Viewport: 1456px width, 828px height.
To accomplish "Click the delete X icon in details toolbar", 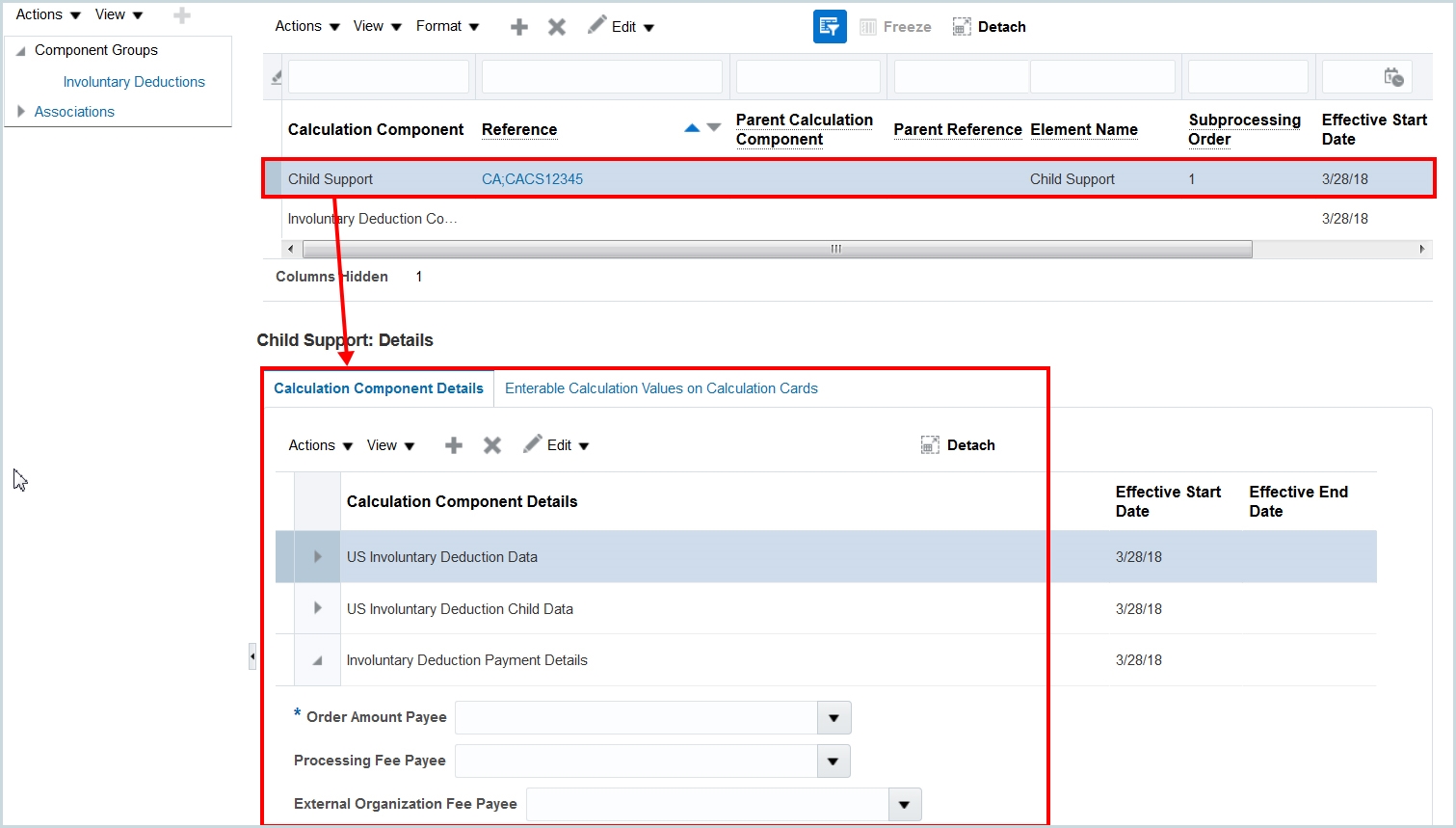I will pyautogui.click(x=492, y=445).
